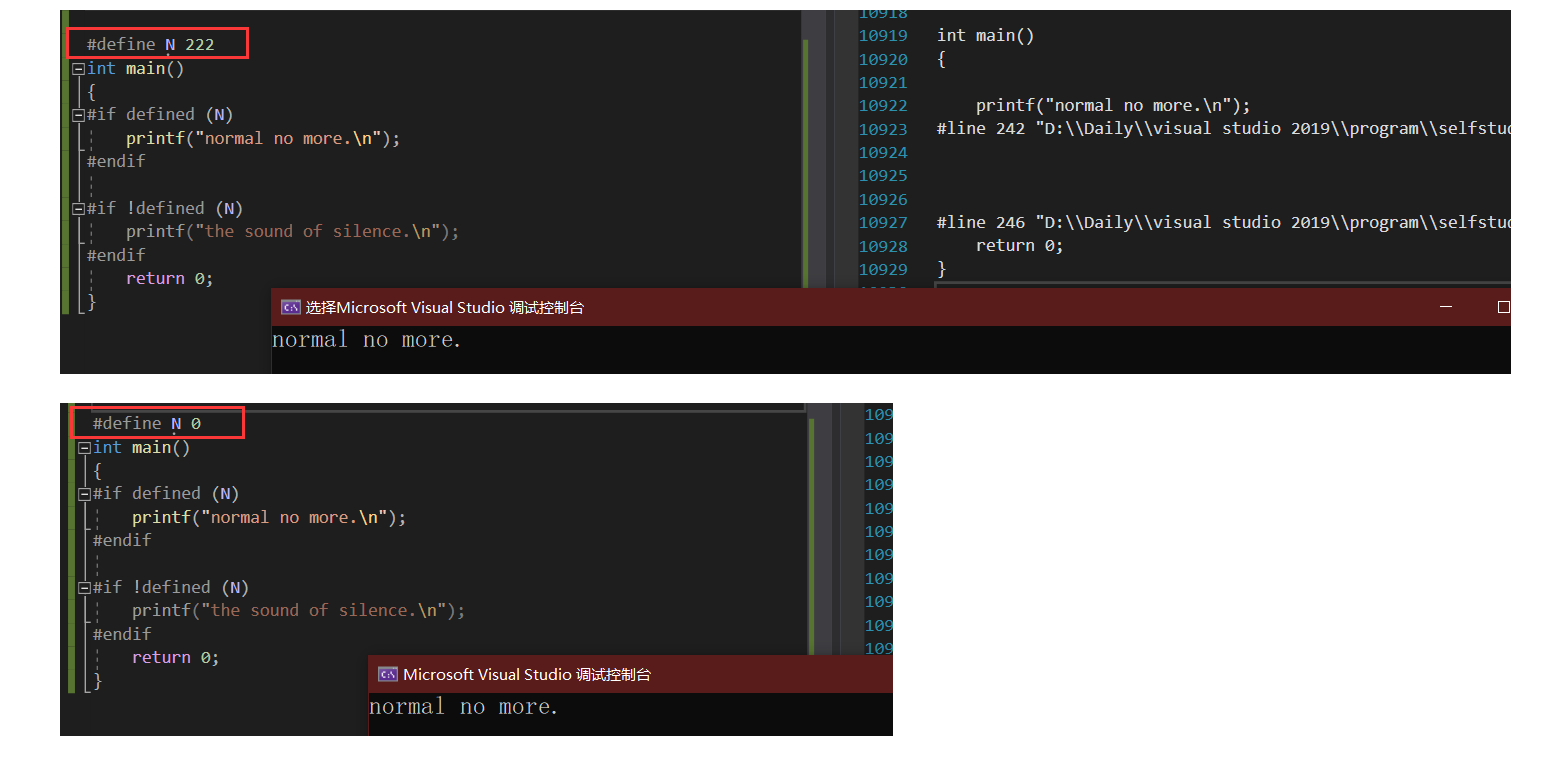Click 'printf("normal no more.\n")' in N 222 editor
The width and height of the screenshot is (1565, 762).
click(263, 138)
